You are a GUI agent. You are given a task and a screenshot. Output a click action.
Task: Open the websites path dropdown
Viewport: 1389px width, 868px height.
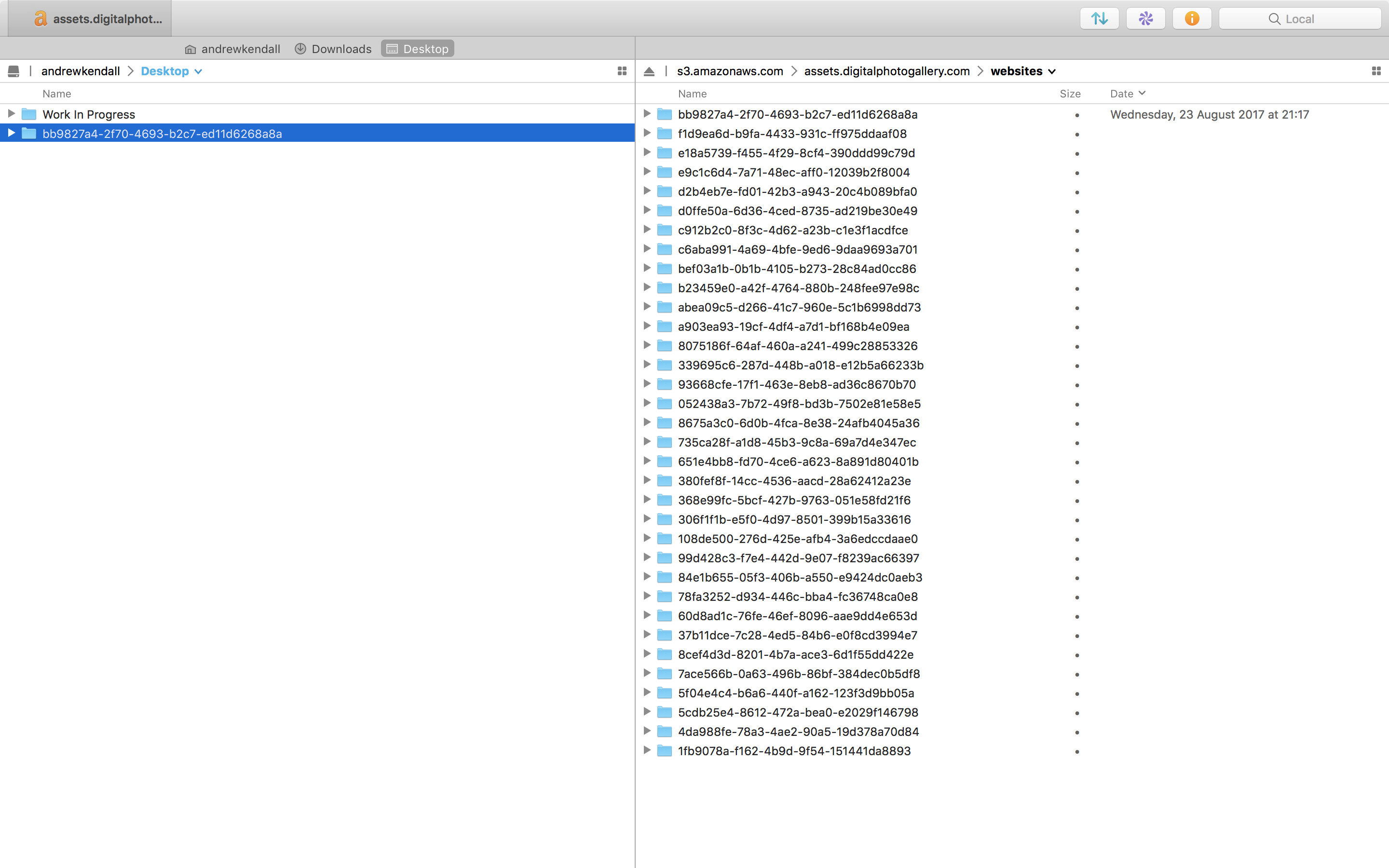[1023, 71]
